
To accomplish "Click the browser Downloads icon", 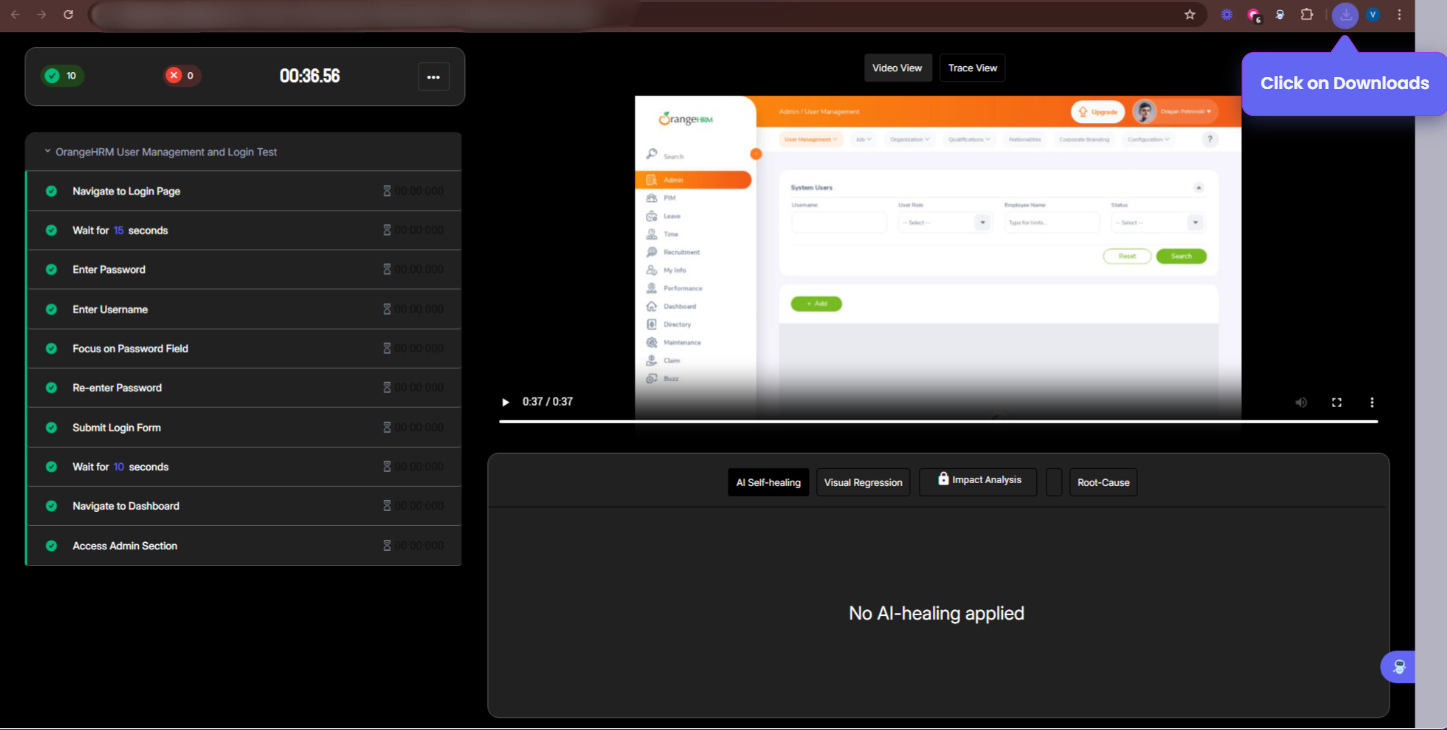I will point(1346,15).
